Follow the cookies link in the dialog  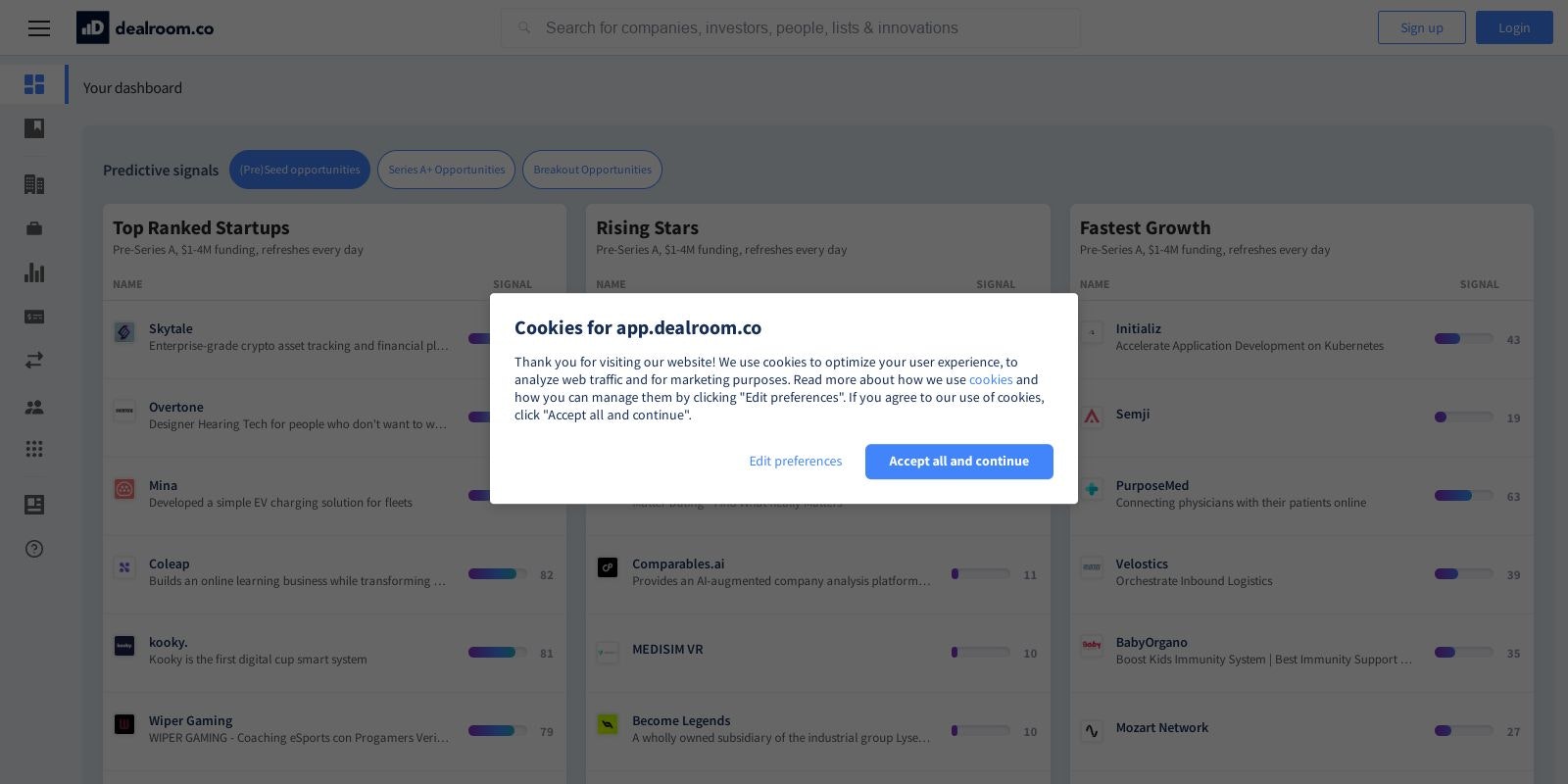point(991,380)
